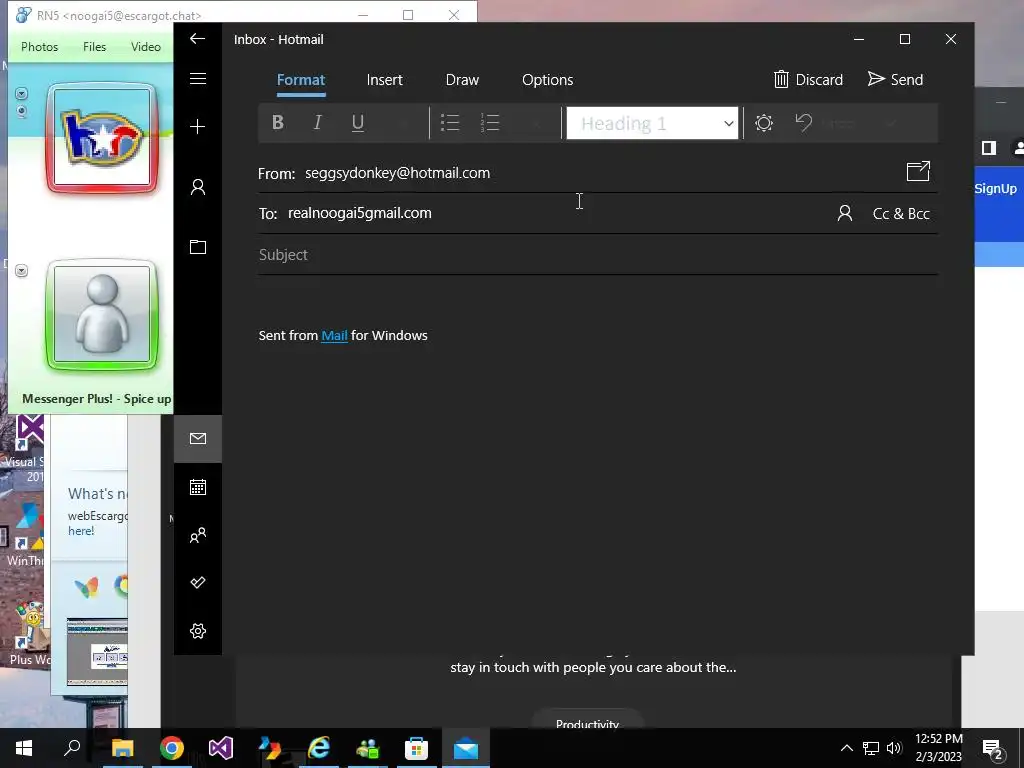1024x768 pixels.
Task: Expand the Mail hamburger navigation menu
Action: click(x=198, y=78)
